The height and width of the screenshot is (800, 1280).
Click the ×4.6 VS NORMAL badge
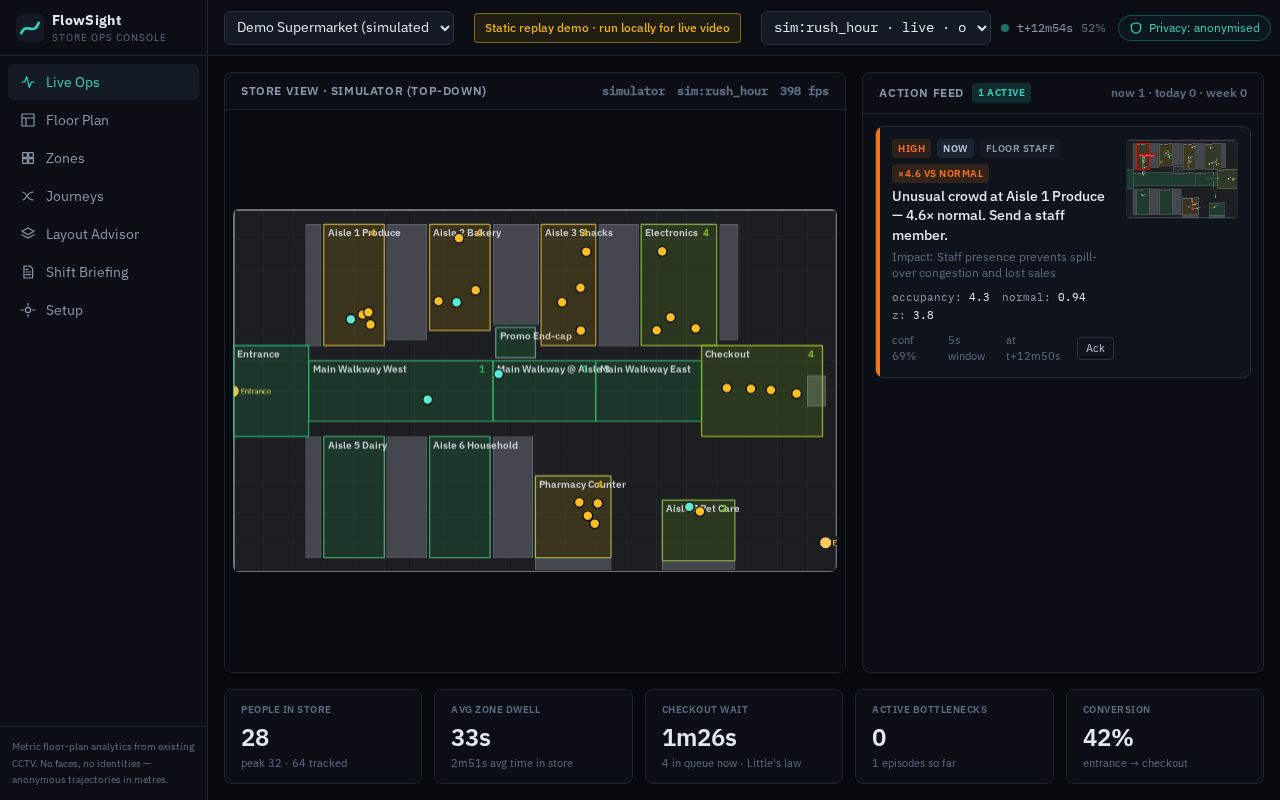(940, 173)
